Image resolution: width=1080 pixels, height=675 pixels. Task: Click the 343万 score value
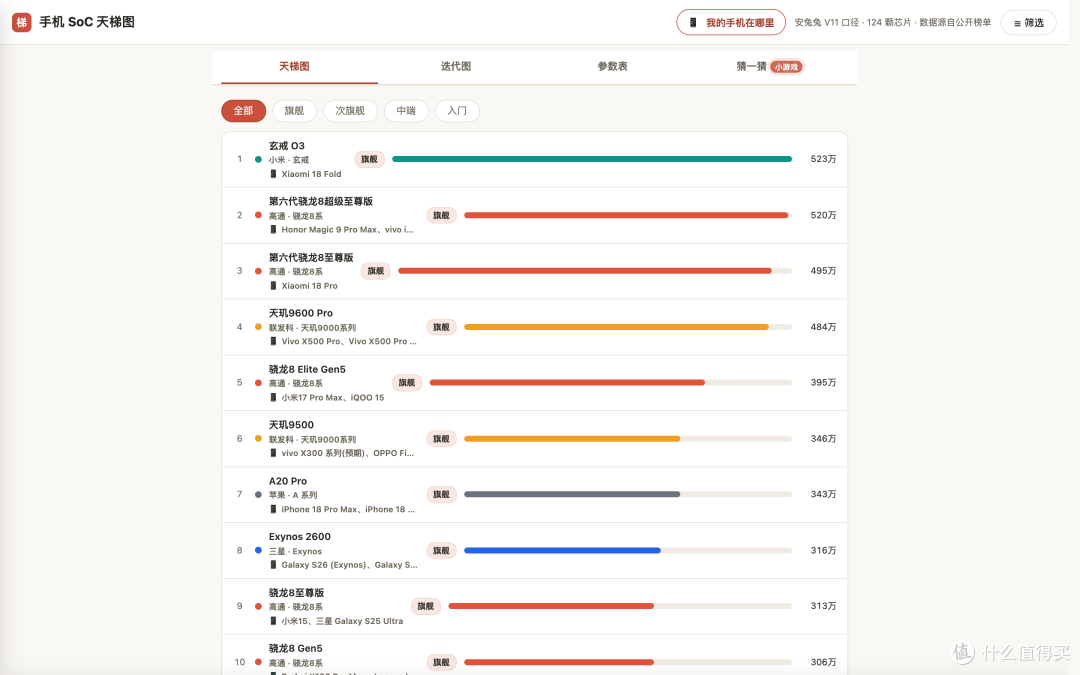[823, 495]
